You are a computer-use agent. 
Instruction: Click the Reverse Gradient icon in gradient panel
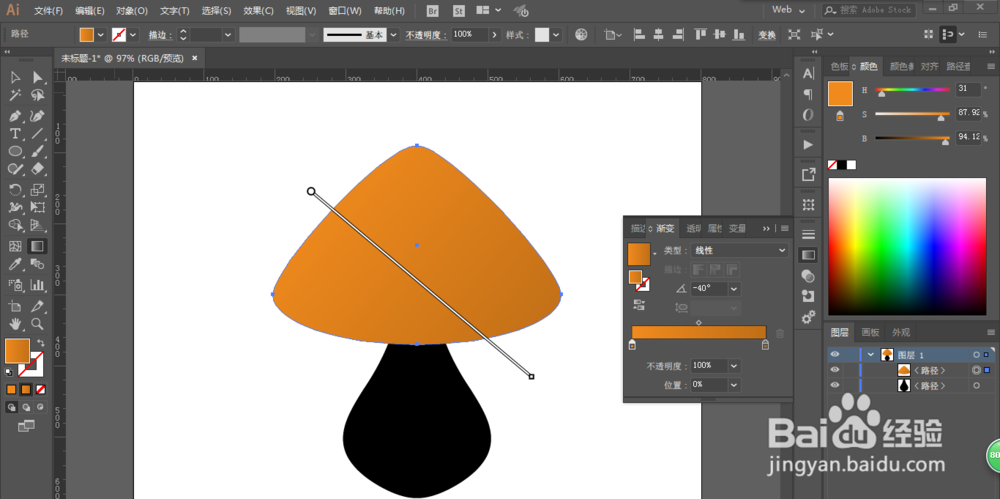coord(640,306)
